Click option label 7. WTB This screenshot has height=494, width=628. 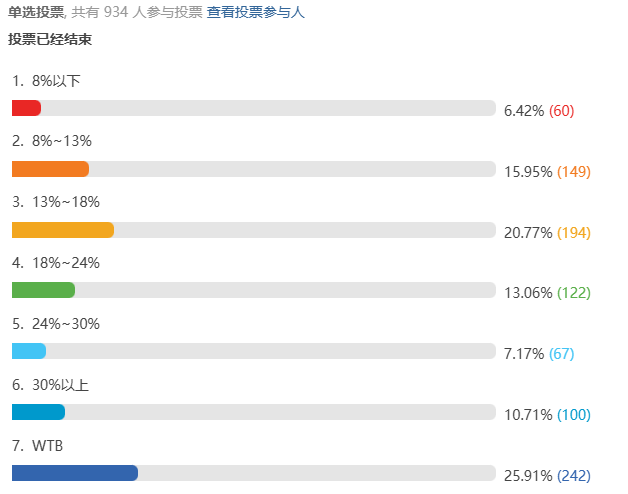(x=40, y=446)
